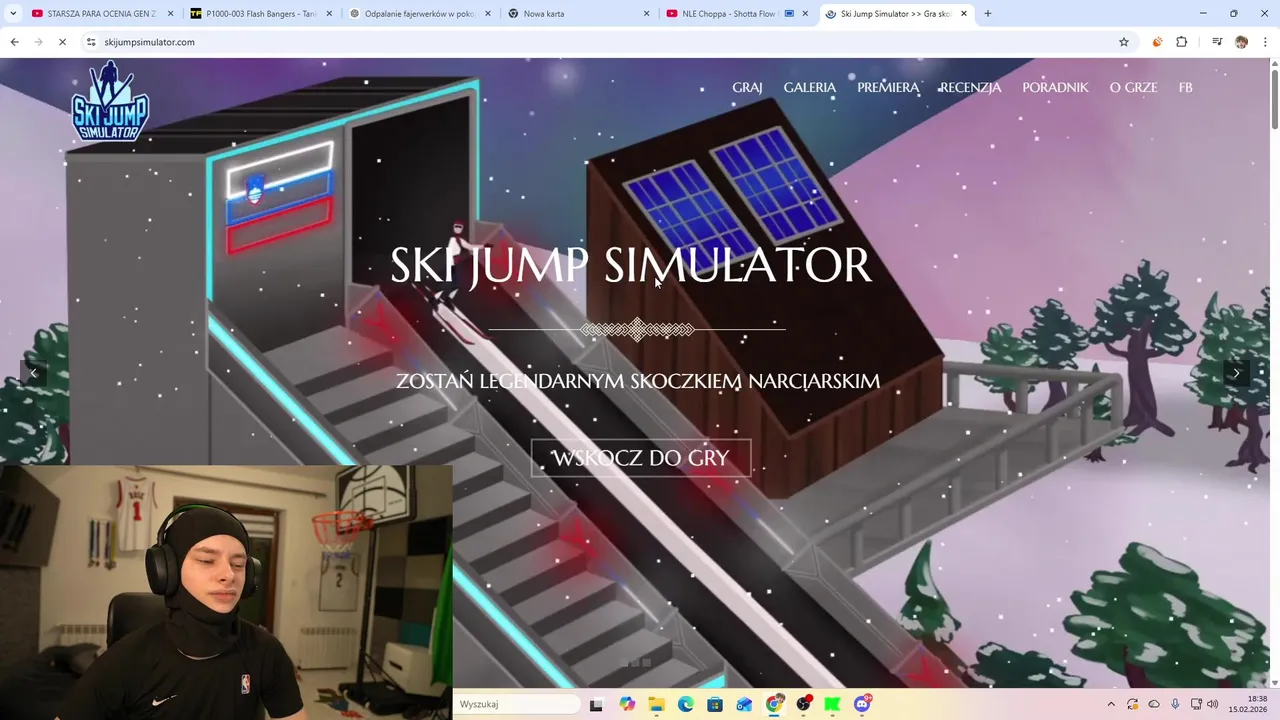1280x720 pixels.
Task: Open the media control icon in toolbar
Action: pos(1217,42)
